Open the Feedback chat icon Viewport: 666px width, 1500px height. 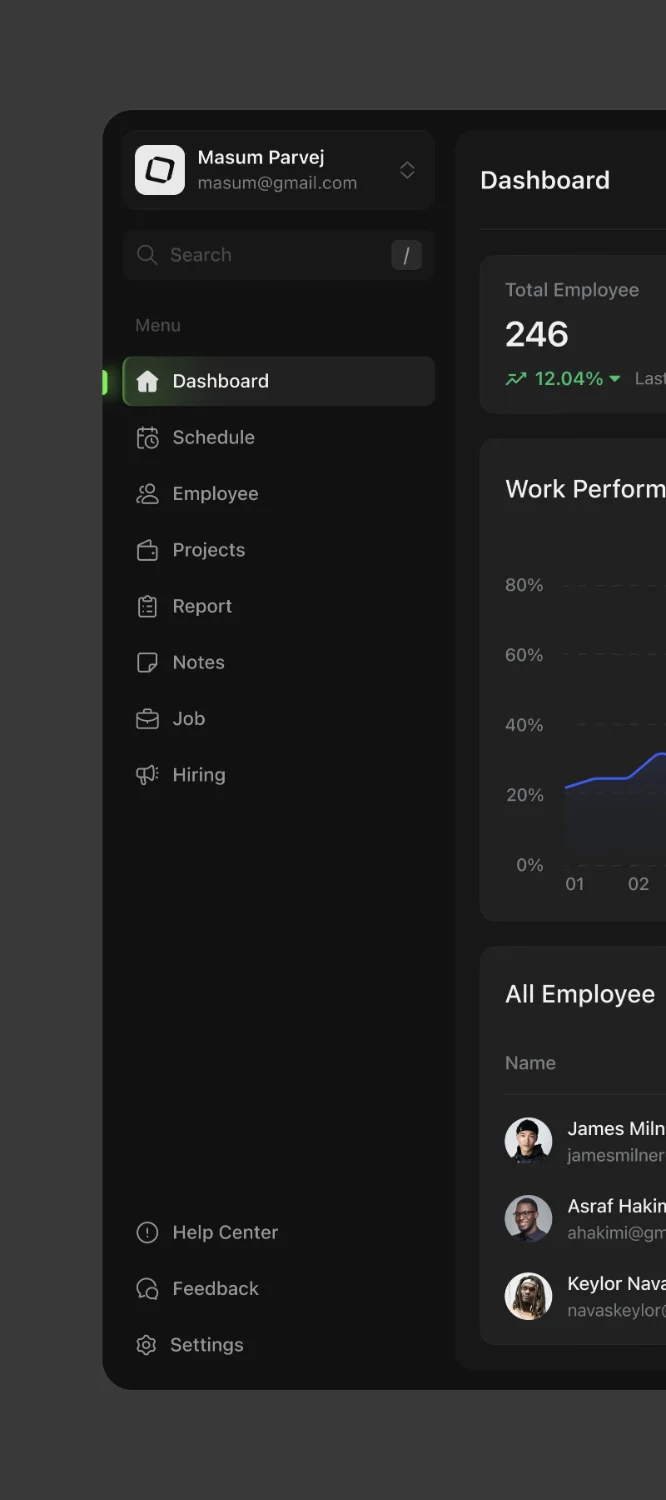coord(147,1289)
